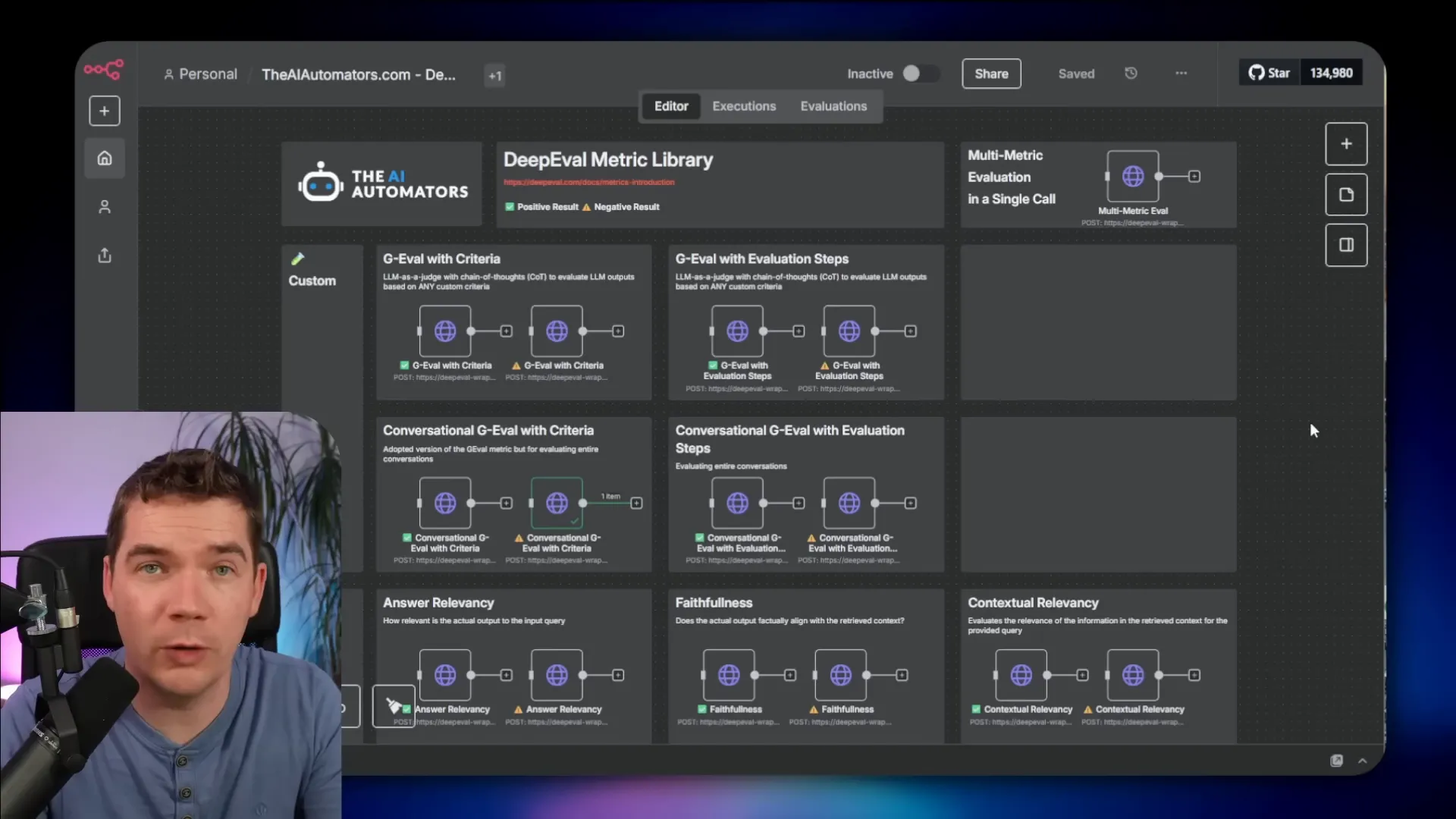1456x819 pixels.
Task: Select negative G-Eval with Evaluation Steps node
Action: pos(849,331)
